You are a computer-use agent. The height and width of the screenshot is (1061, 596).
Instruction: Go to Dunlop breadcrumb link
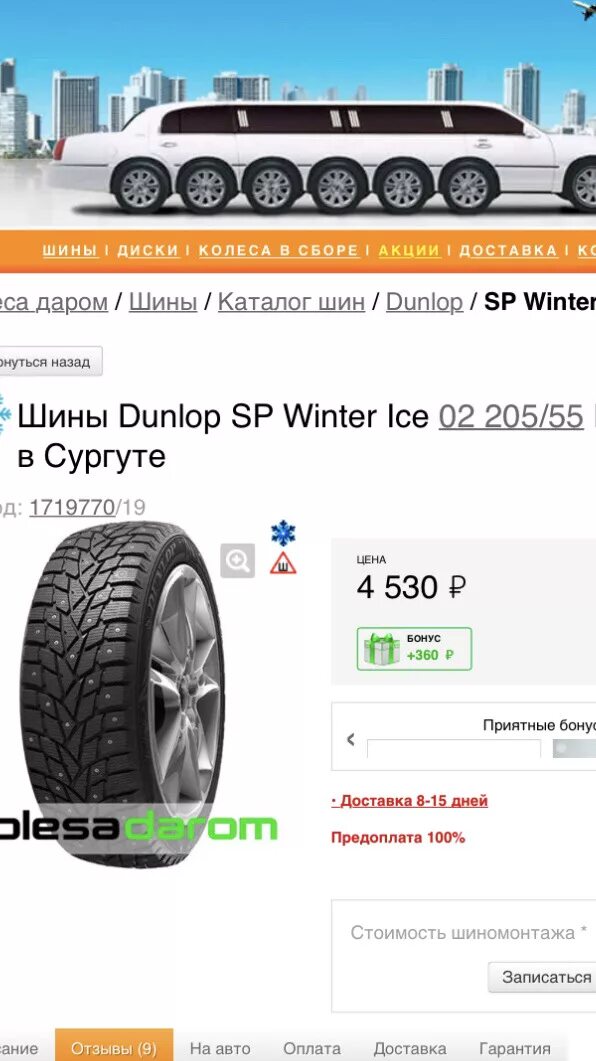pos(424,302)
